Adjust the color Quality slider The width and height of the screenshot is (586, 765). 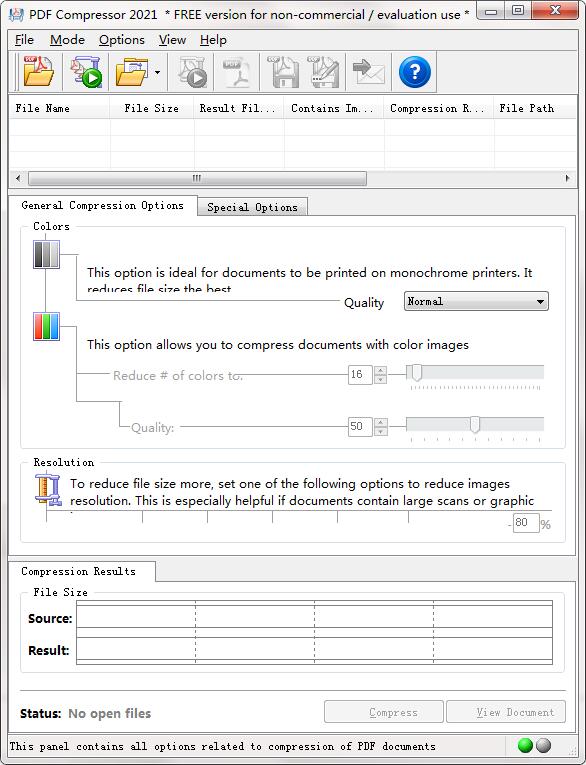click(475, 425)
